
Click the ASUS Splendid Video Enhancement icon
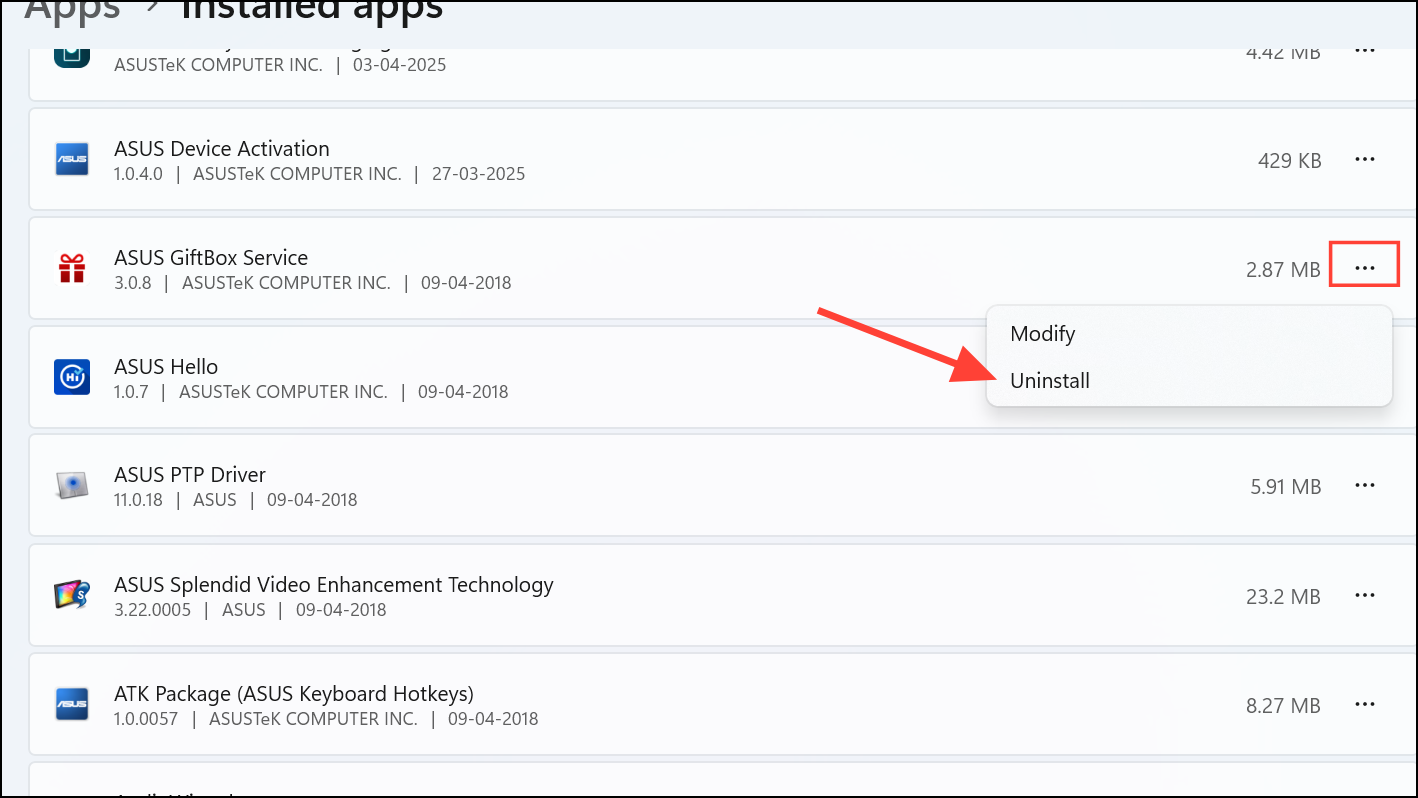click(72, 595)
